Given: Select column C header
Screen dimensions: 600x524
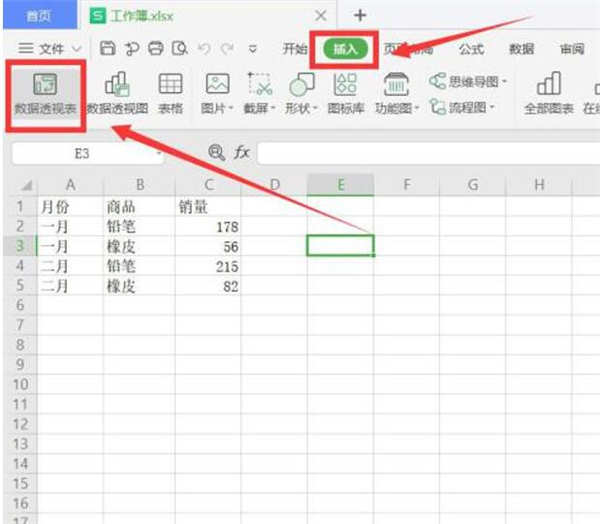Looking at the screenshot, I should tap(209, 185).
